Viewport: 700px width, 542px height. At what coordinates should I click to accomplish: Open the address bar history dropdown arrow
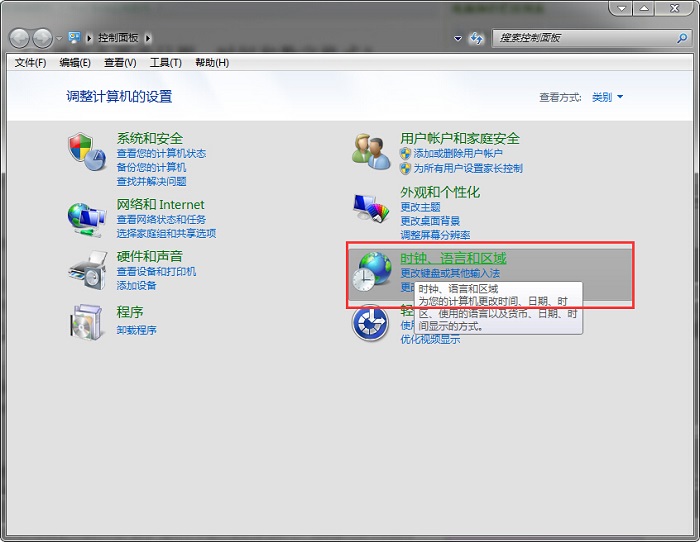[x=458, y=38]
